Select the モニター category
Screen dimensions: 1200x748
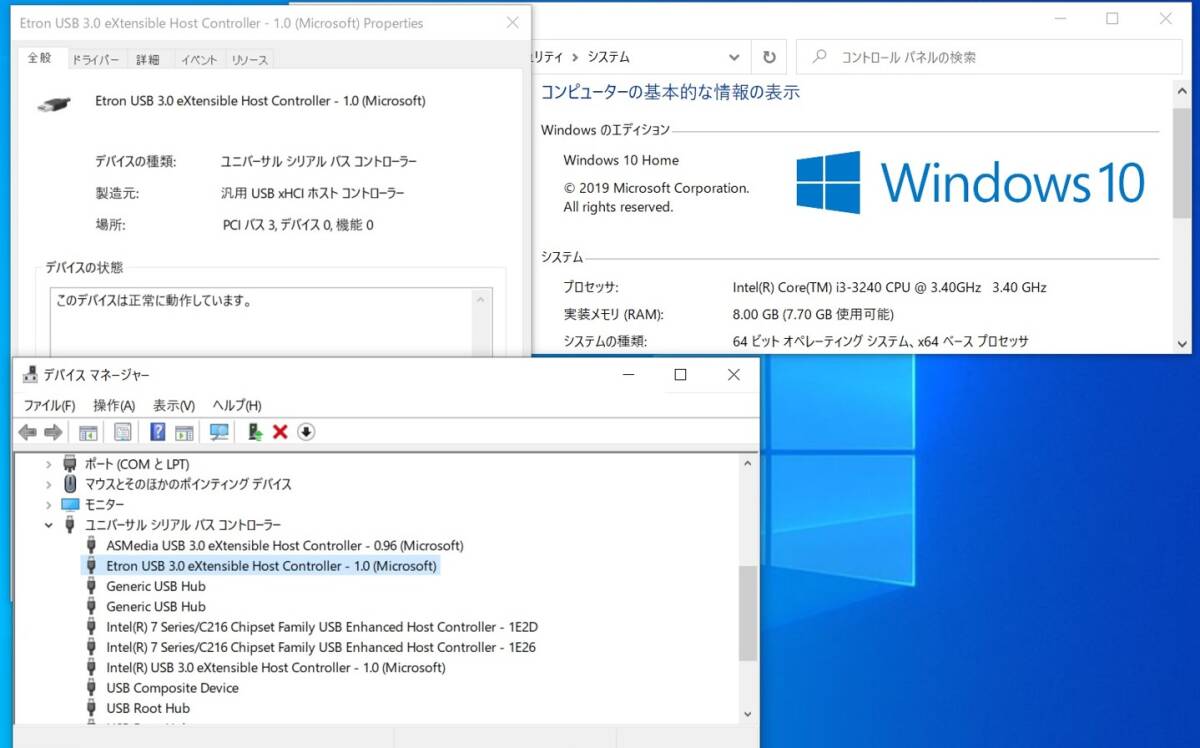coord(105,505)
